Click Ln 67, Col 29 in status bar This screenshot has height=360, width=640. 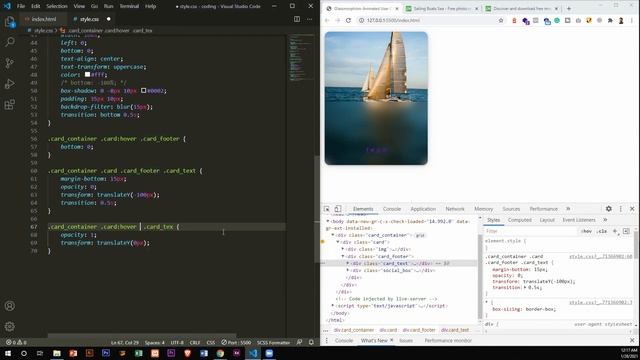tap(124, 342)
